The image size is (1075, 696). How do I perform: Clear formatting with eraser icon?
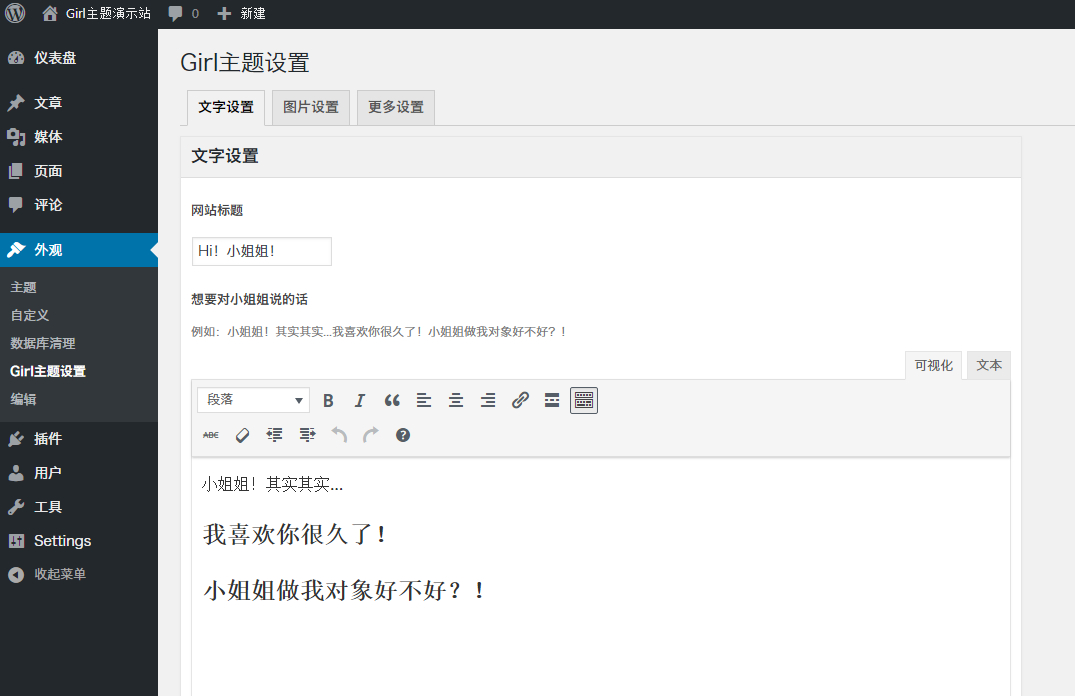click(x=243, y=435)
